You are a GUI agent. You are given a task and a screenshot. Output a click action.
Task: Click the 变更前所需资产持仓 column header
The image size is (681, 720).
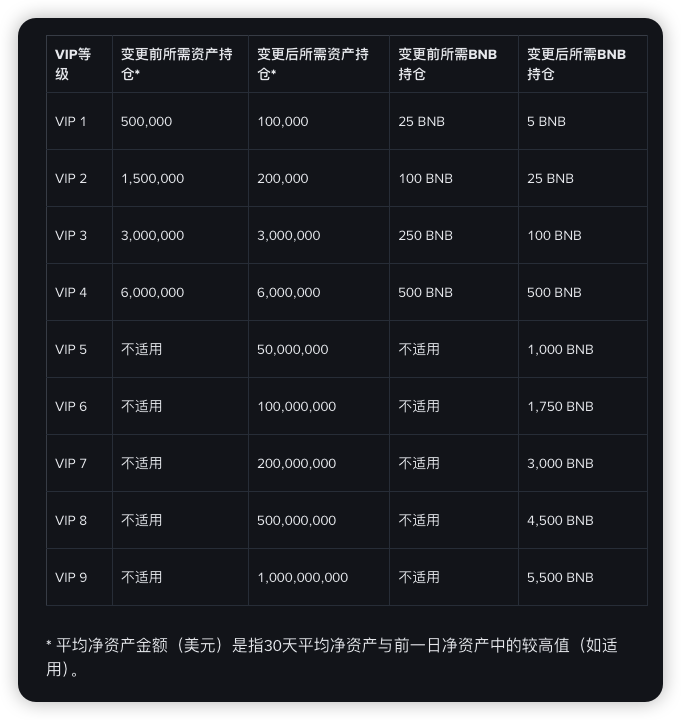(x=176, y=64)
